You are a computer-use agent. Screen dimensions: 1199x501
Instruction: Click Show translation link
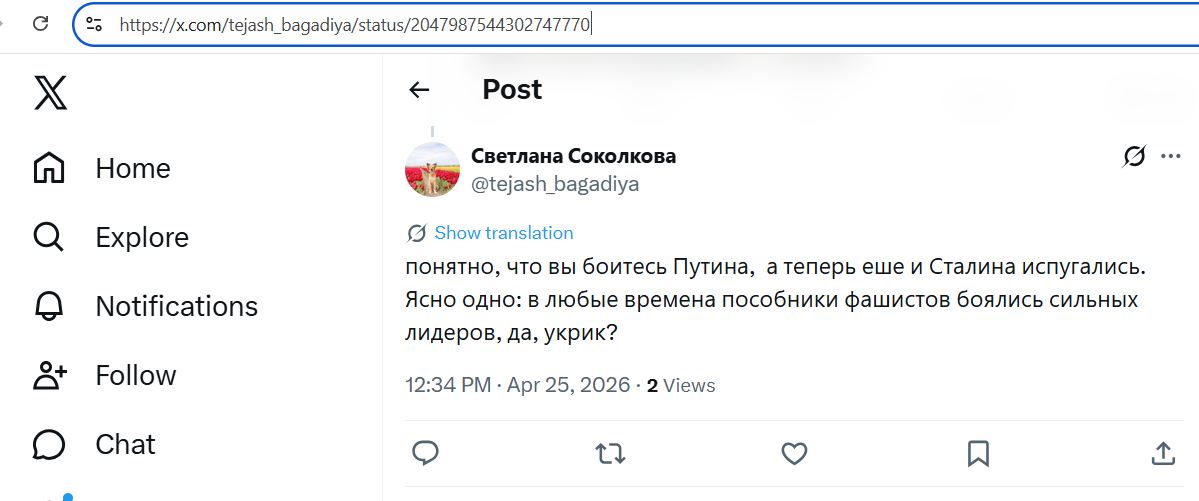[503, 233]
